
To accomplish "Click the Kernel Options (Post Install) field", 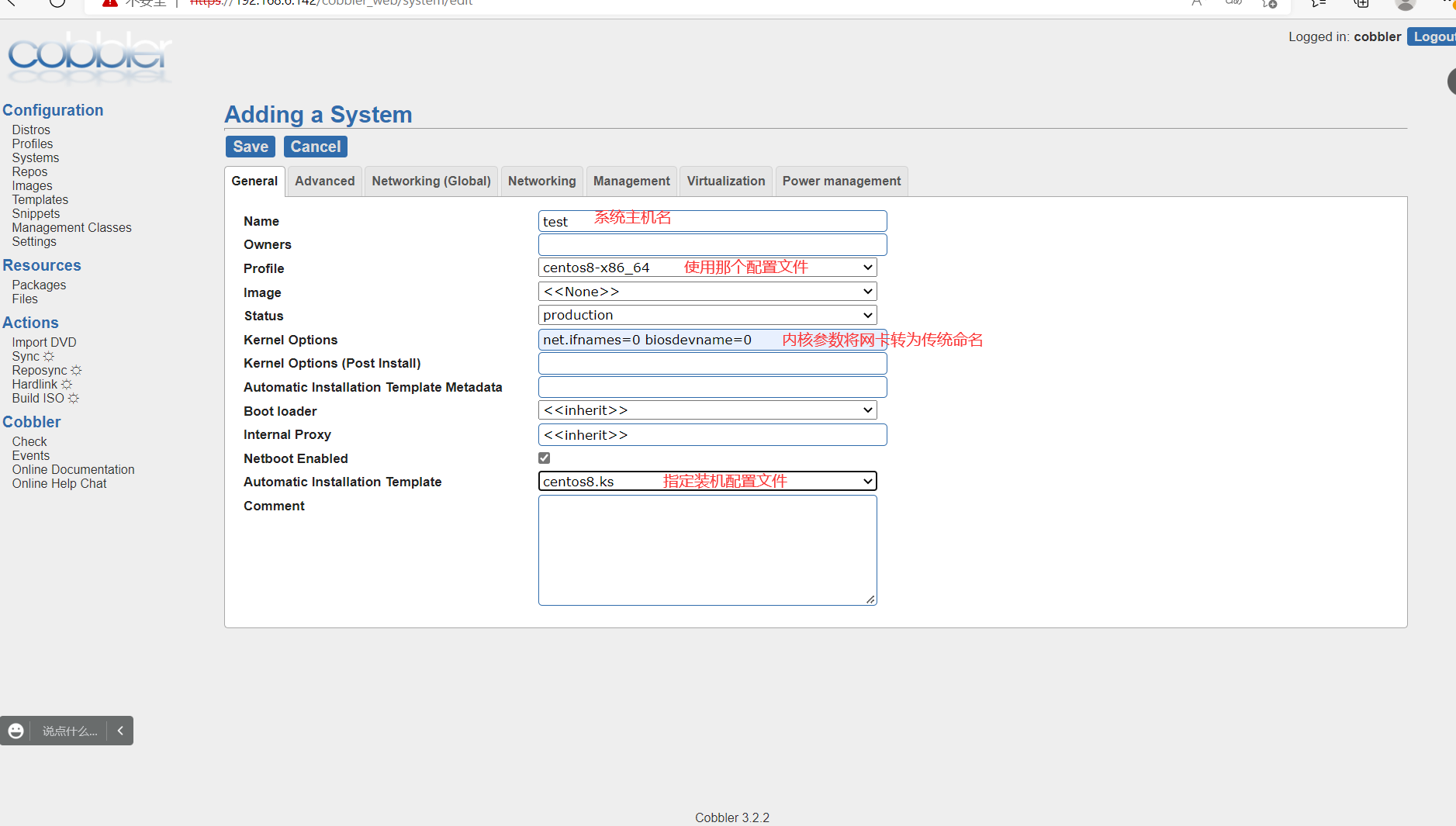I will click(713, 363).
